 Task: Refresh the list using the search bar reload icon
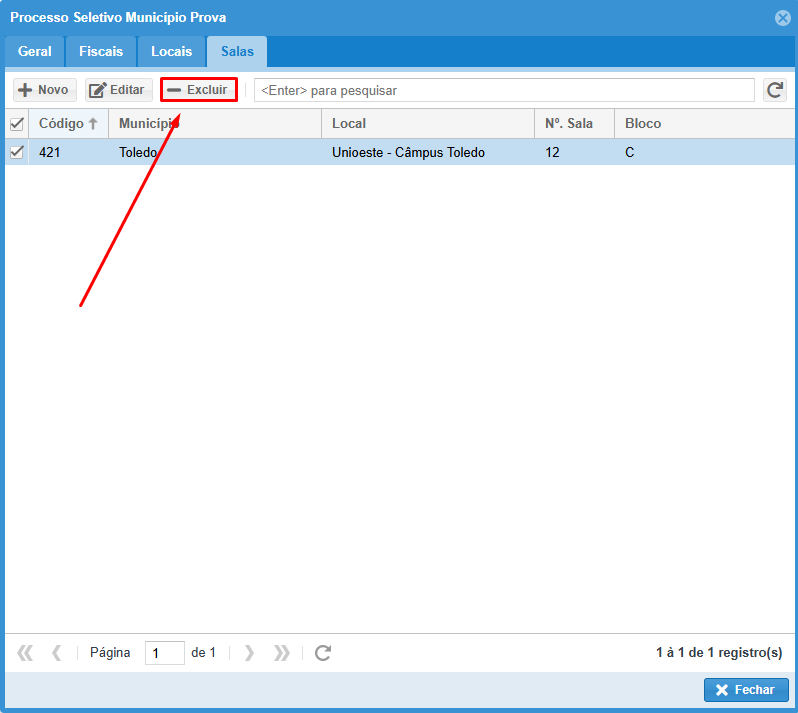pos(774,90)
